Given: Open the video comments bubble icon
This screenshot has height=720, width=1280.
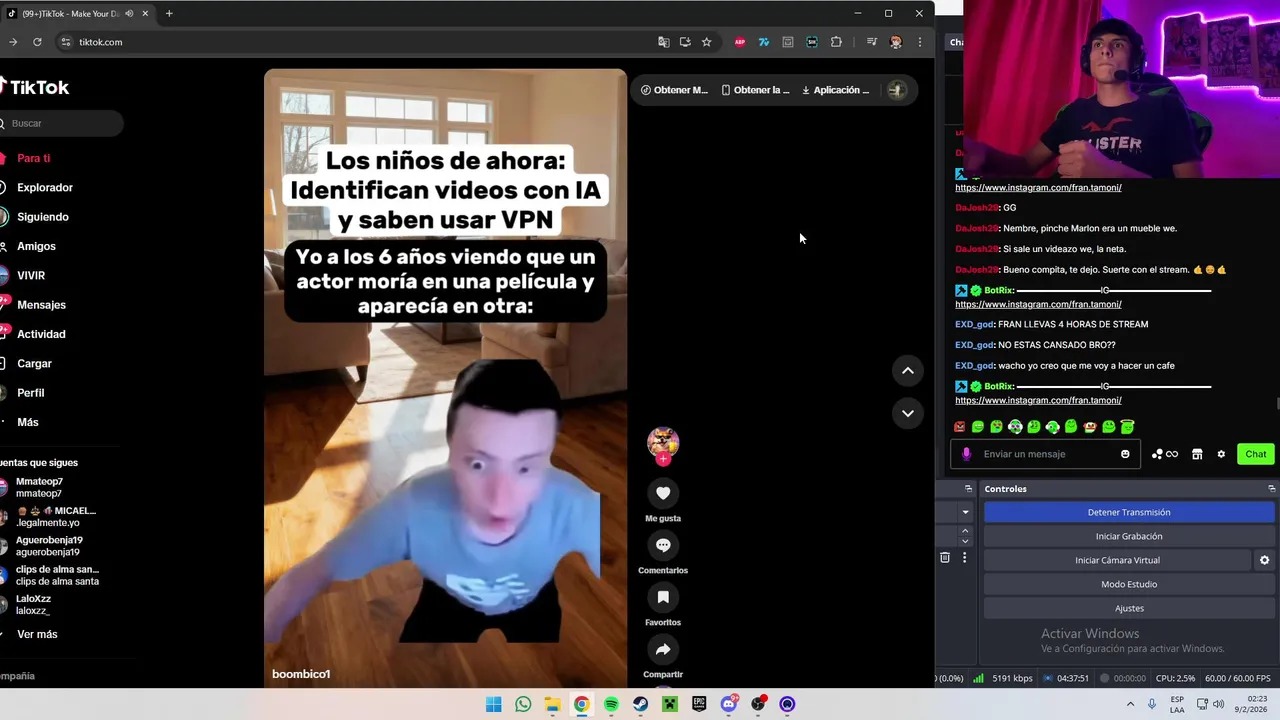Looking at the screenshot, I should pyautogui.click(x=662, y=545).
